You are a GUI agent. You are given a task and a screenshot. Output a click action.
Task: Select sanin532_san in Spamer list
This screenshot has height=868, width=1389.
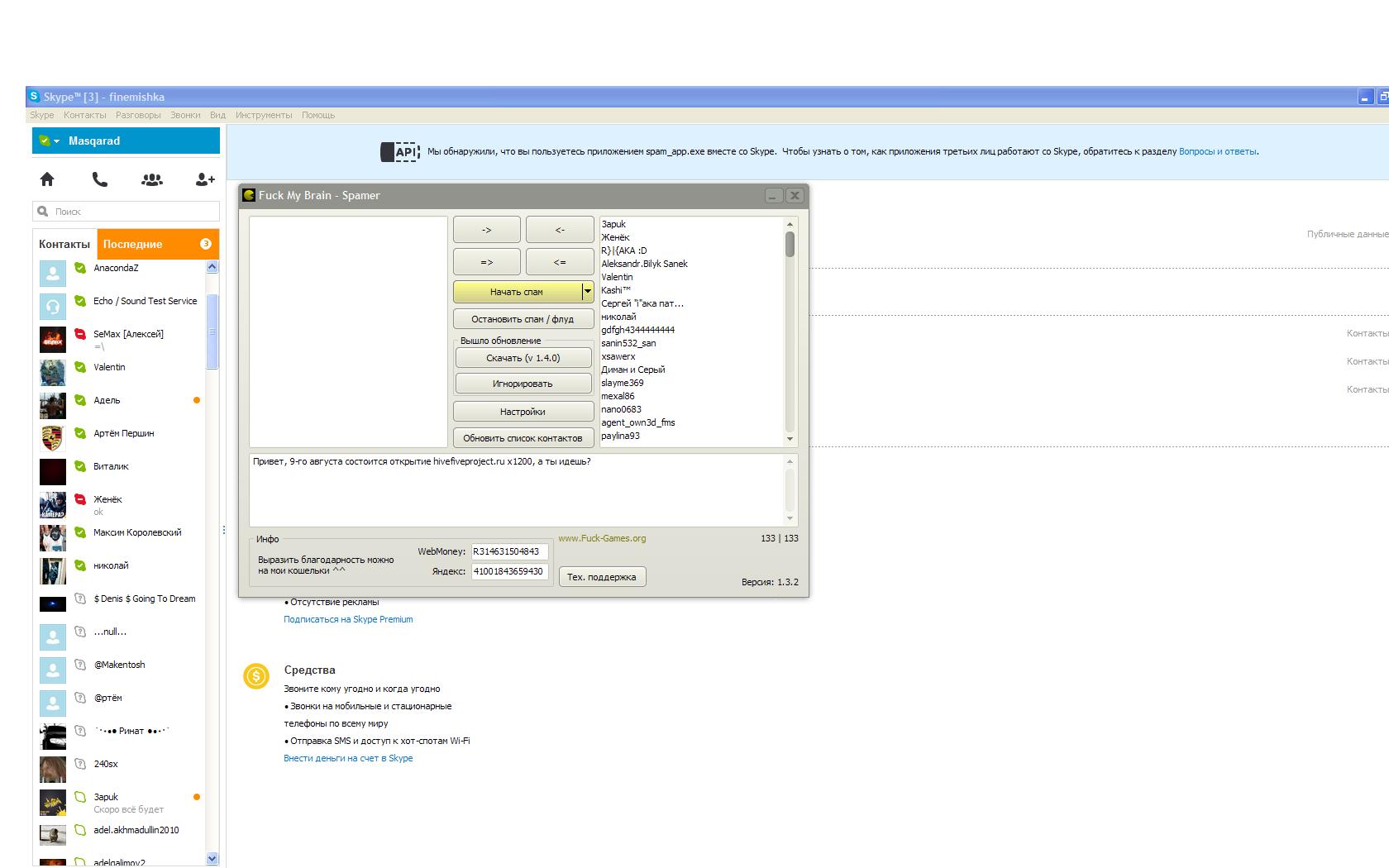(628, 343)
